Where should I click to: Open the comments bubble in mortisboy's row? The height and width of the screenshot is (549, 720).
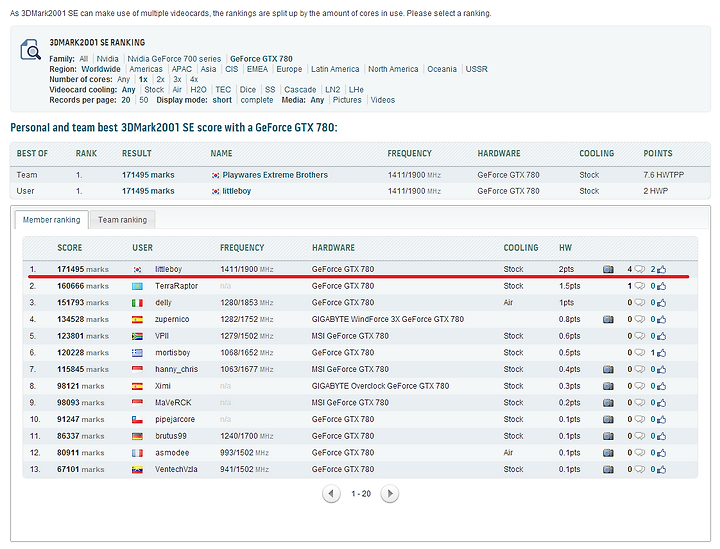[x=639, y=353]
